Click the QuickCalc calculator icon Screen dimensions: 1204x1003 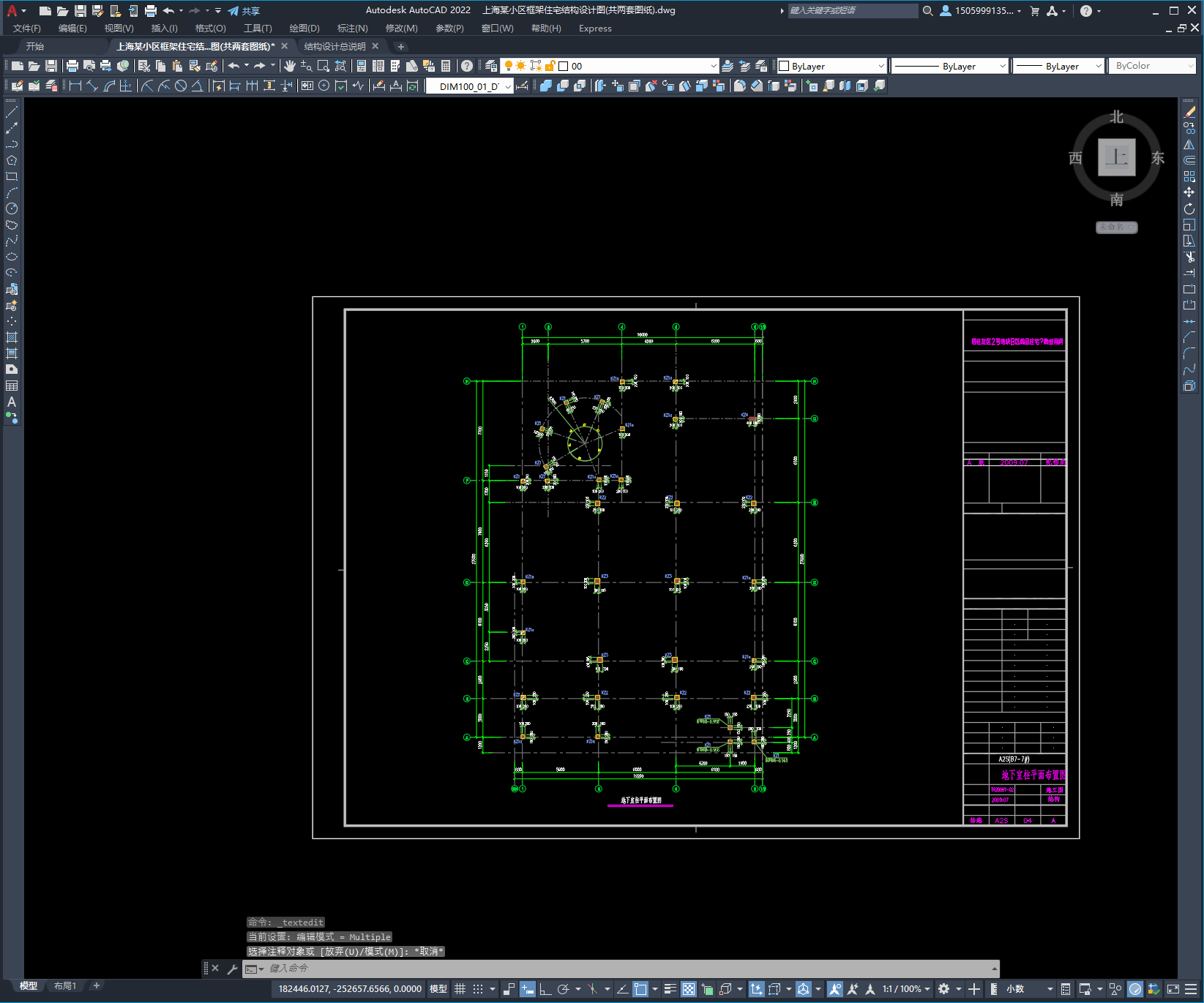pos(445,66)
